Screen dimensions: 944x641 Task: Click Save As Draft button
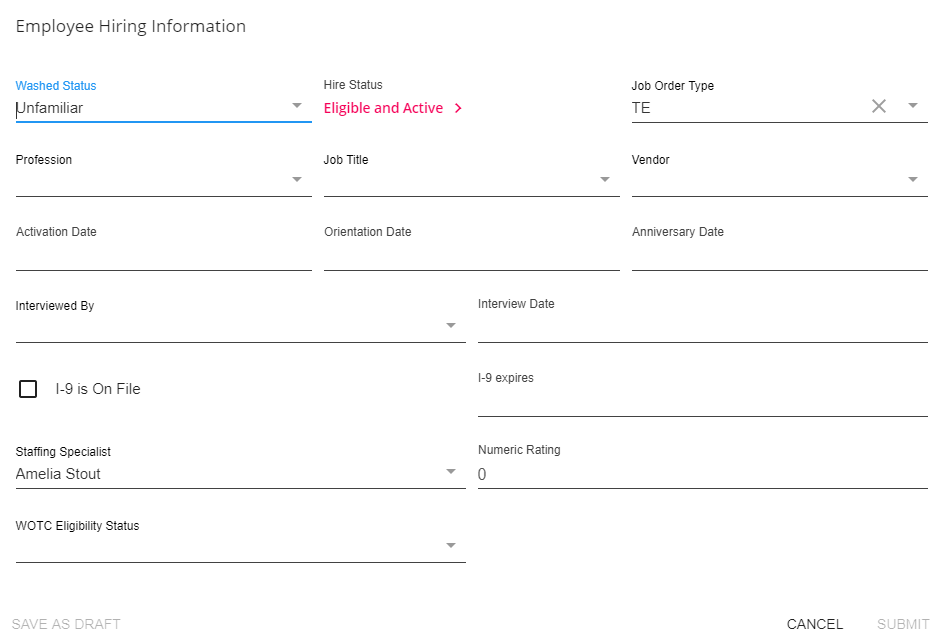click(66, 624)
